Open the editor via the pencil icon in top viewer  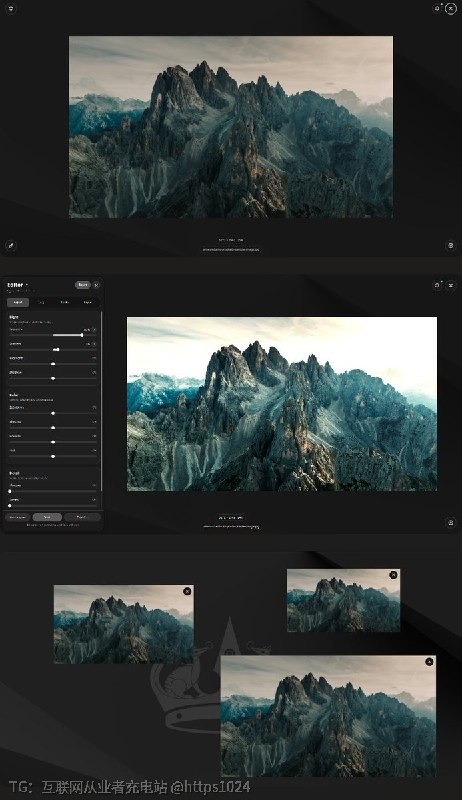coord(10,245)
